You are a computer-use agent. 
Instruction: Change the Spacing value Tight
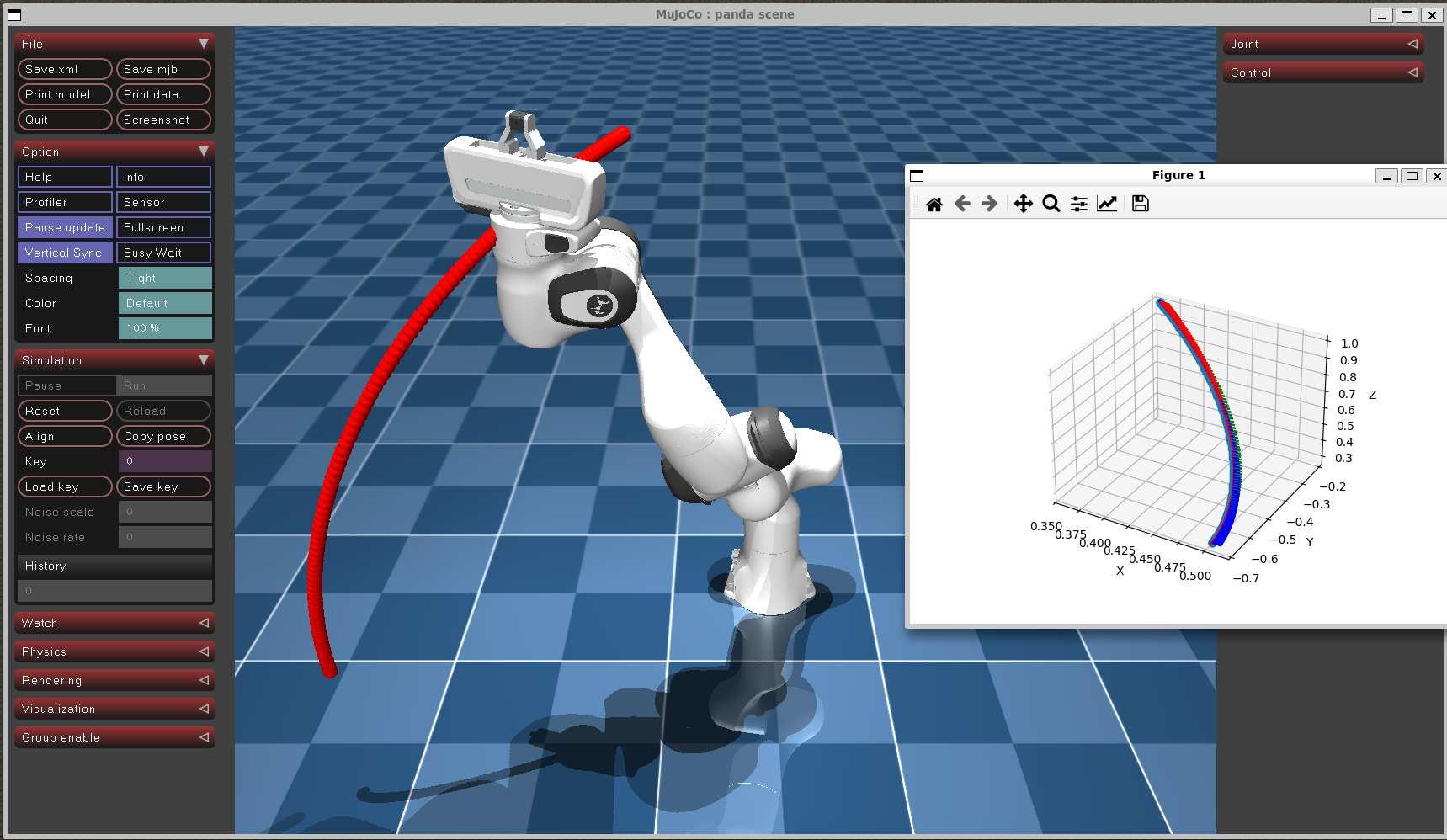coord(165,278)
